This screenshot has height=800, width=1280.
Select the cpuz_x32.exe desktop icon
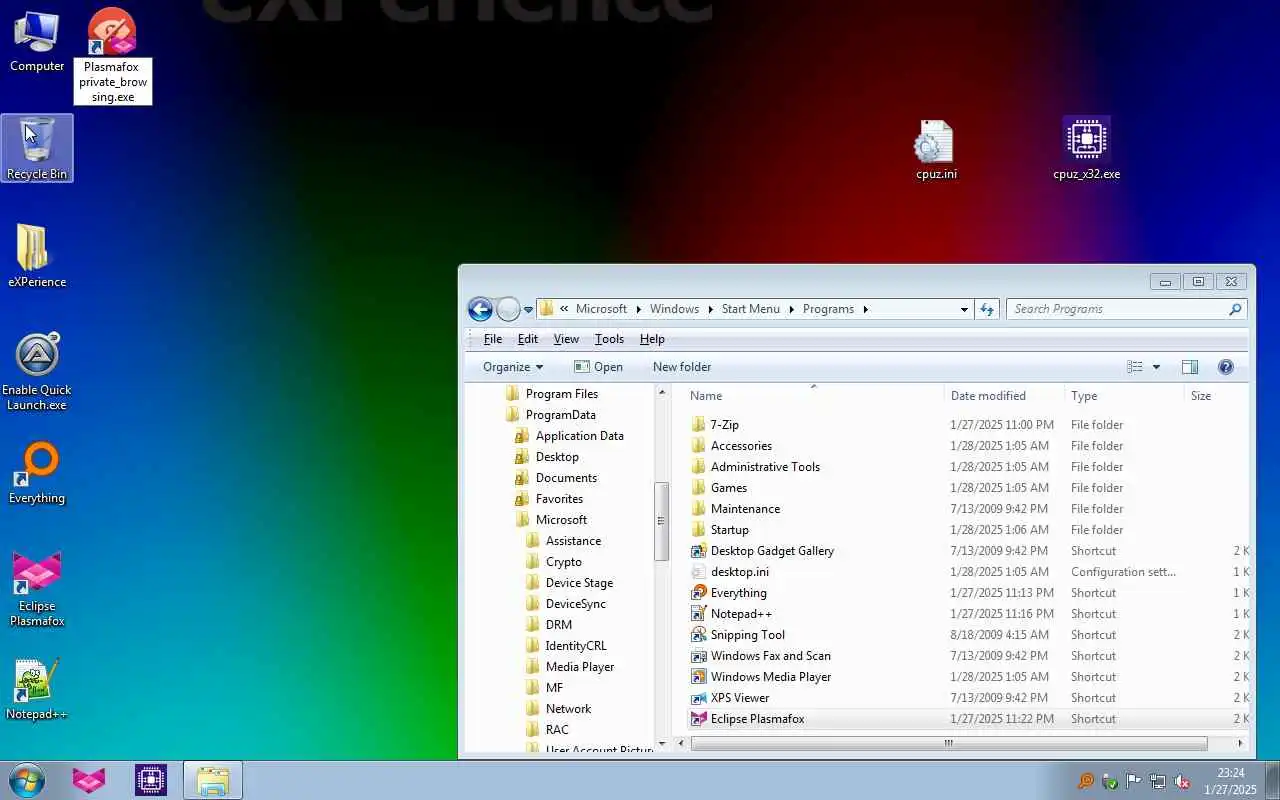tap(1086, 148)
